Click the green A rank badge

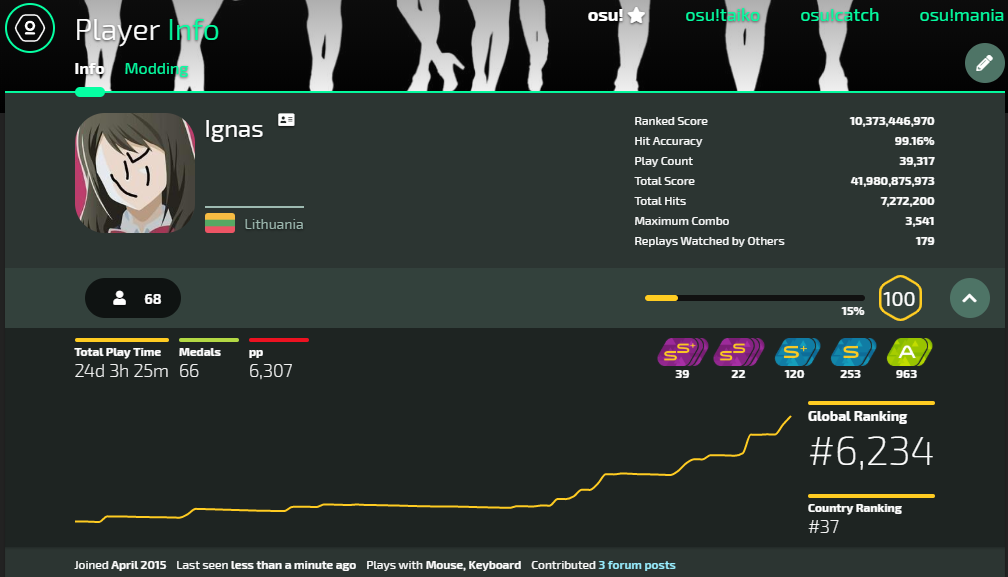pos(907,352)
